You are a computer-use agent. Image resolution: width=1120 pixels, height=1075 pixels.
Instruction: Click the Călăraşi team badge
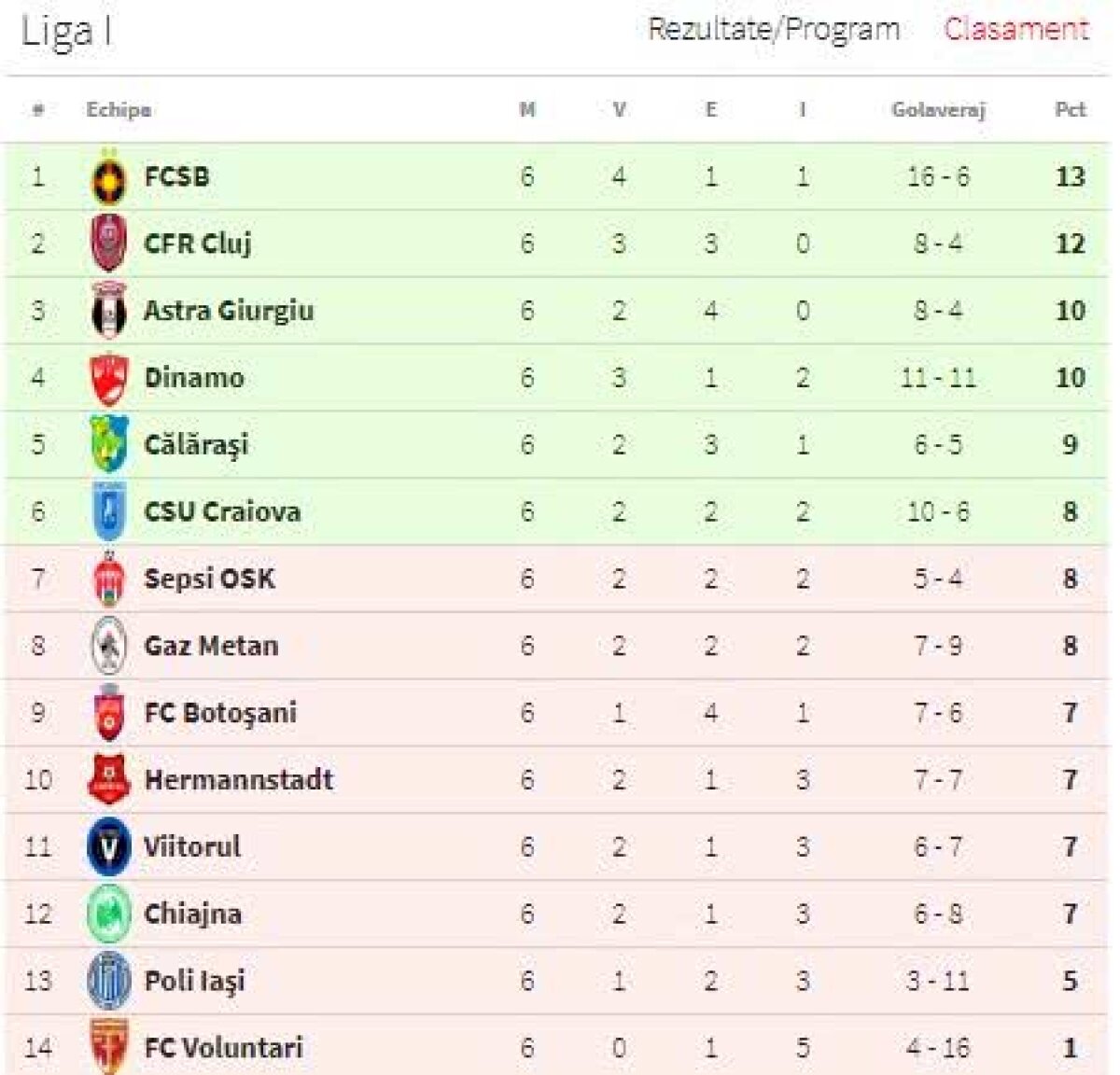coord(110,444)
